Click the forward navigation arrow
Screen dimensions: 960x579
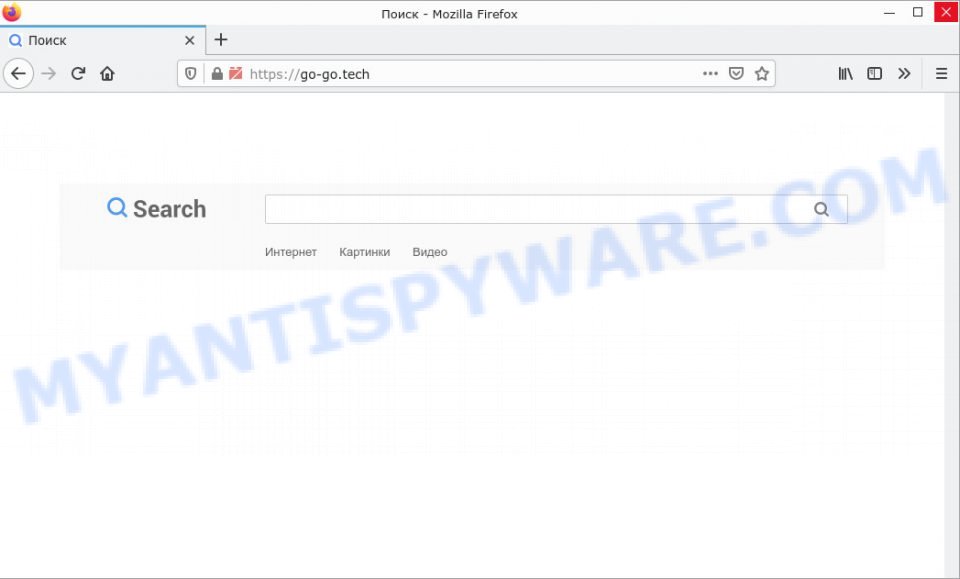48,74
